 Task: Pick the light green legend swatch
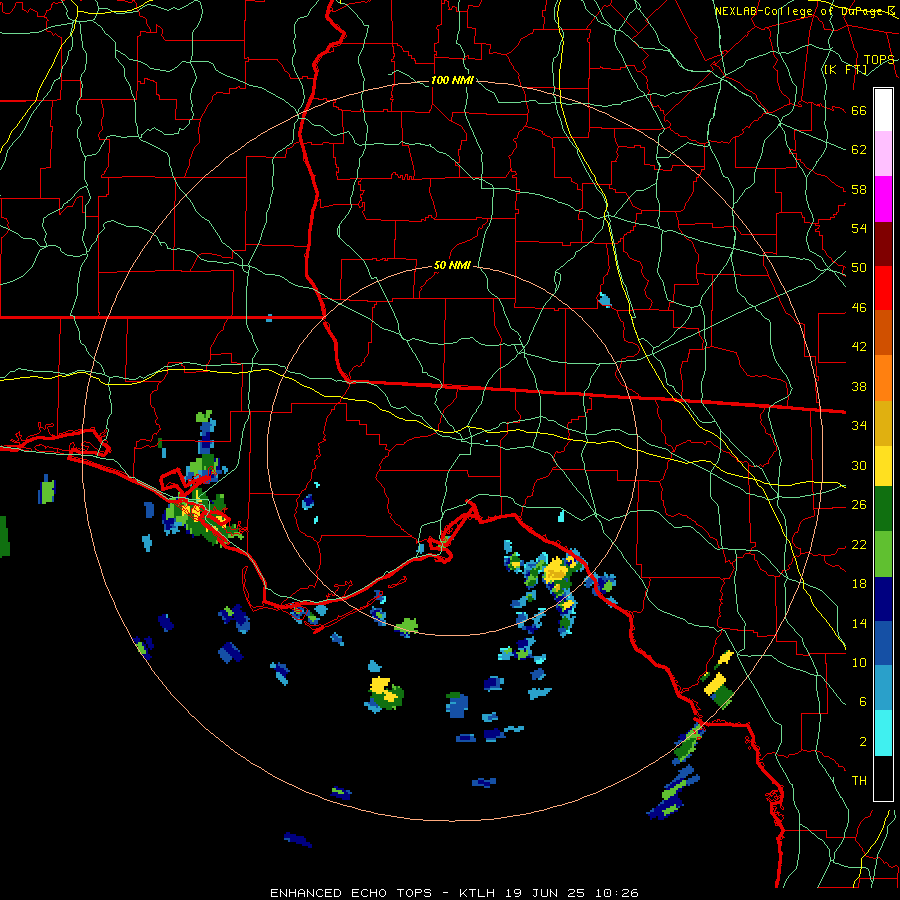pyautogui.click(x=883, y=554)
